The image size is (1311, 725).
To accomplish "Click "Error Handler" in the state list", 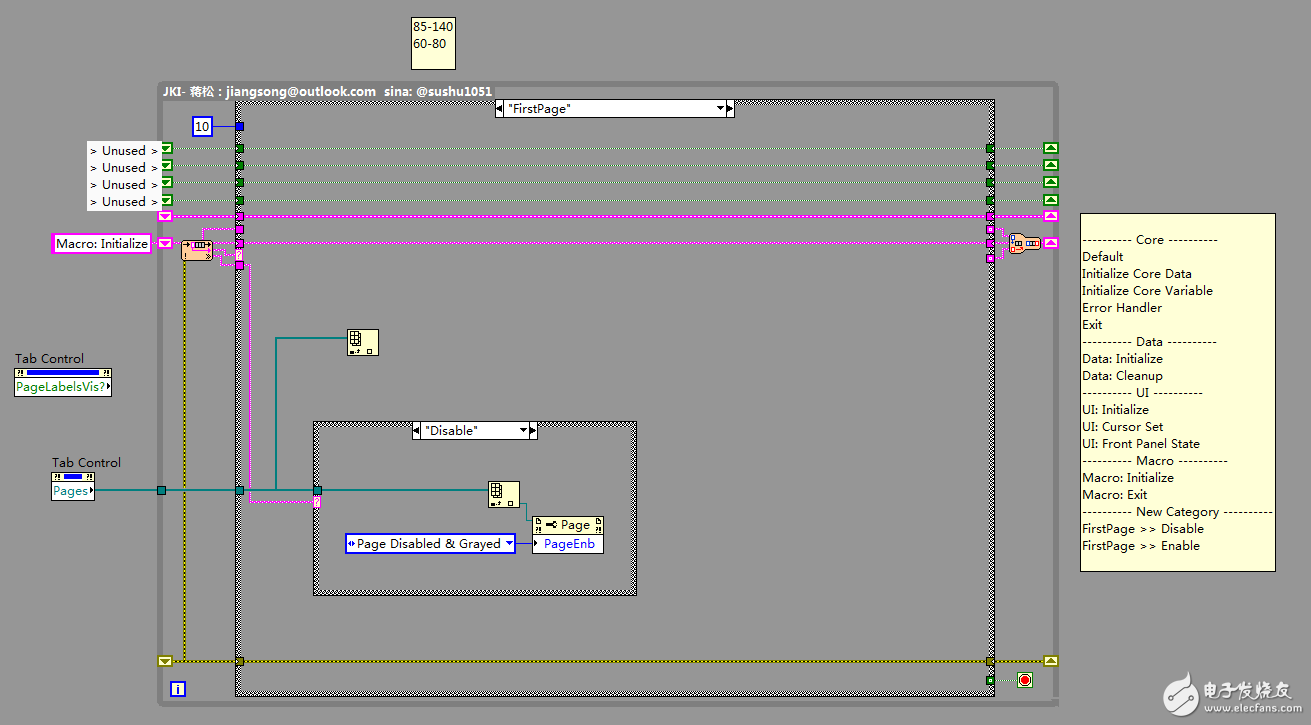I will [1122, 308].
